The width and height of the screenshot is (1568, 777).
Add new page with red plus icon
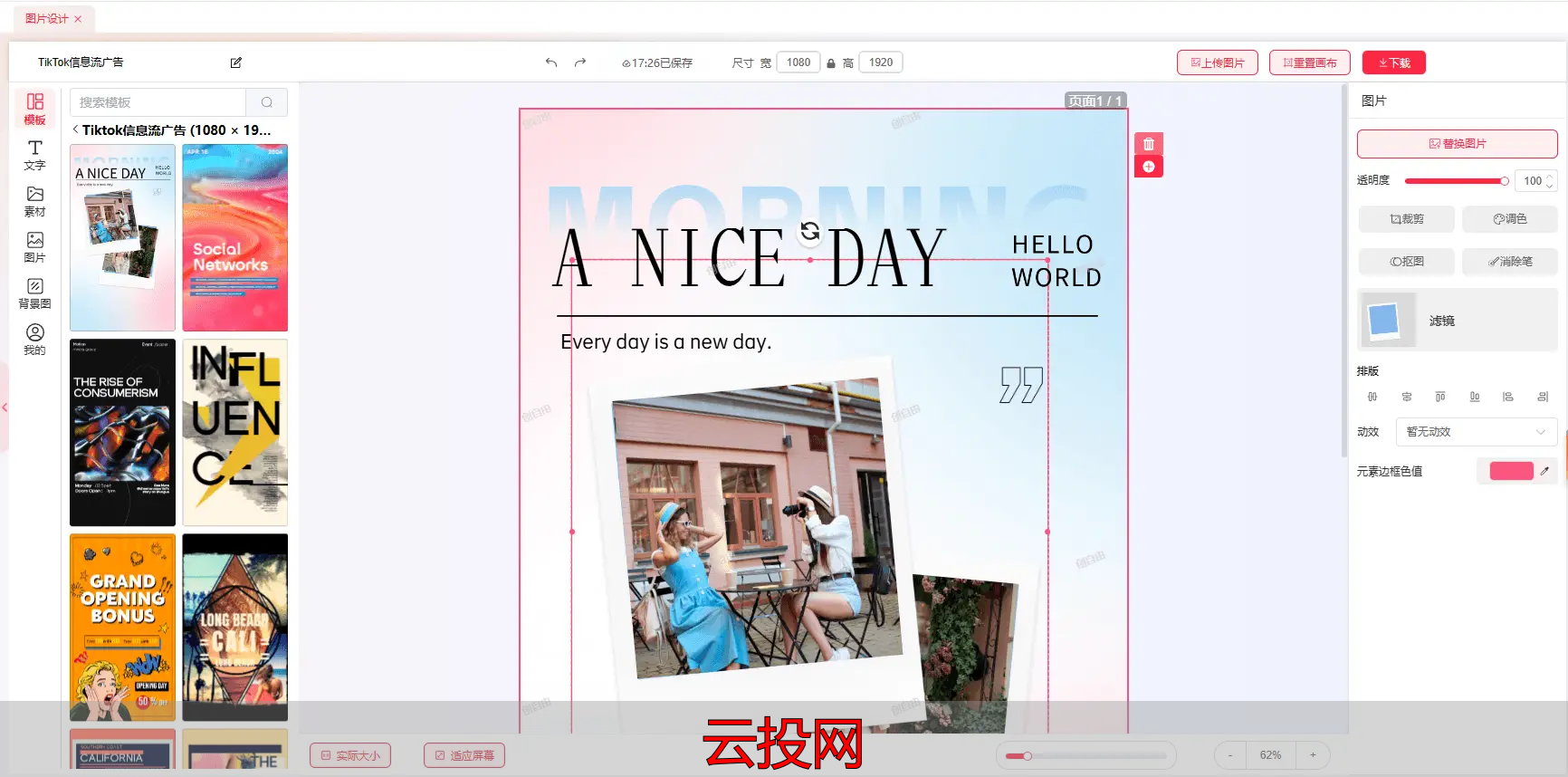(x=1149, y=167)
